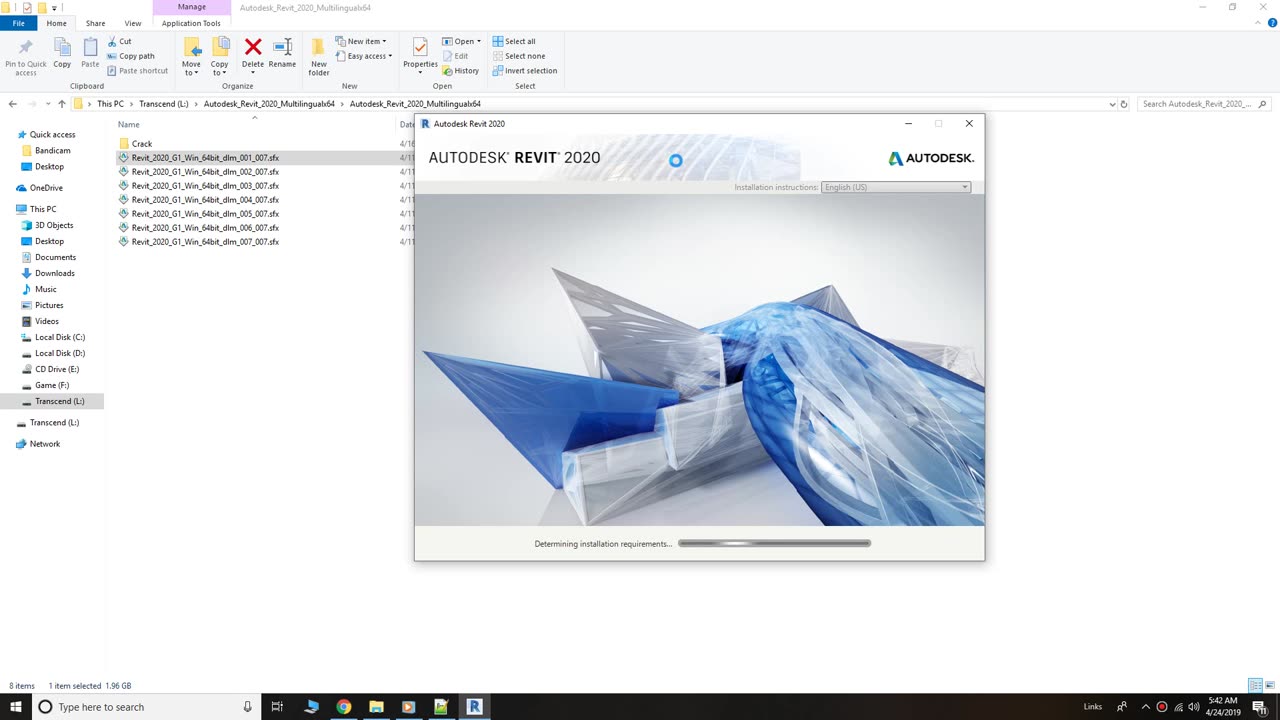Switch to large icons view button

click(x=1270, y=686)
